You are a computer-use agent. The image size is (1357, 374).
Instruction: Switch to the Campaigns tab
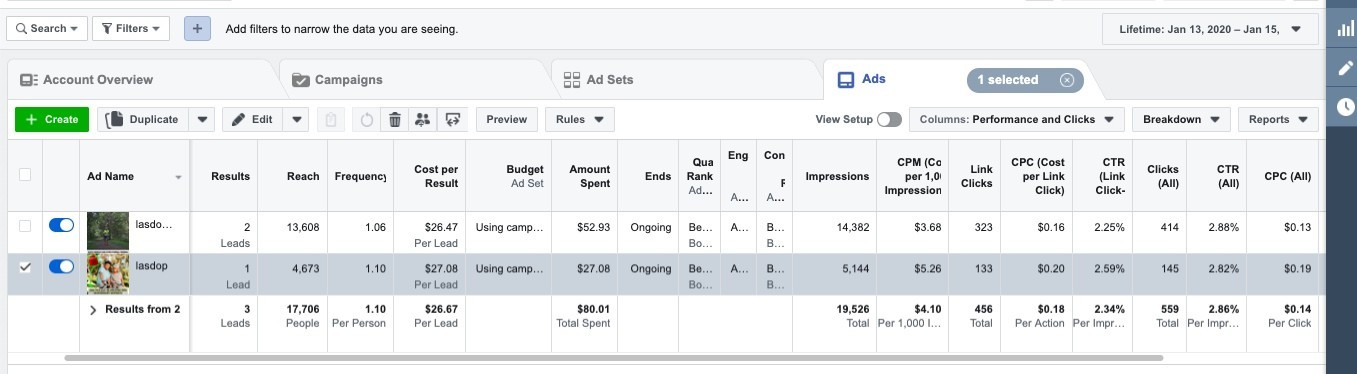(337, 80)
